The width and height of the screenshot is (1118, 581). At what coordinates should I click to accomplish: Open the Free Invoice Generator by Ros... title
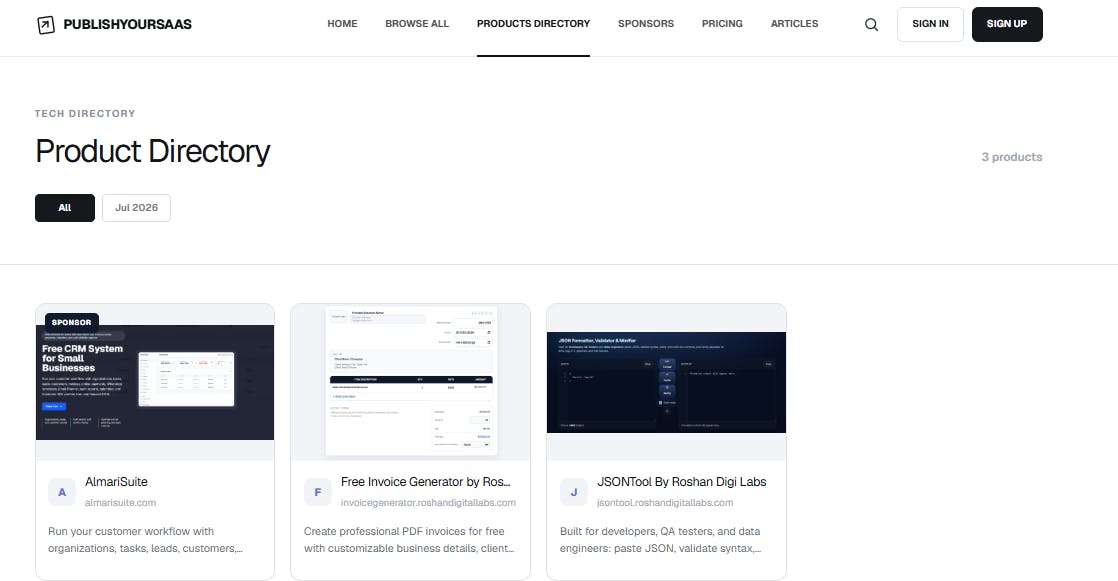pyautogui.click(x=426, y=482)
